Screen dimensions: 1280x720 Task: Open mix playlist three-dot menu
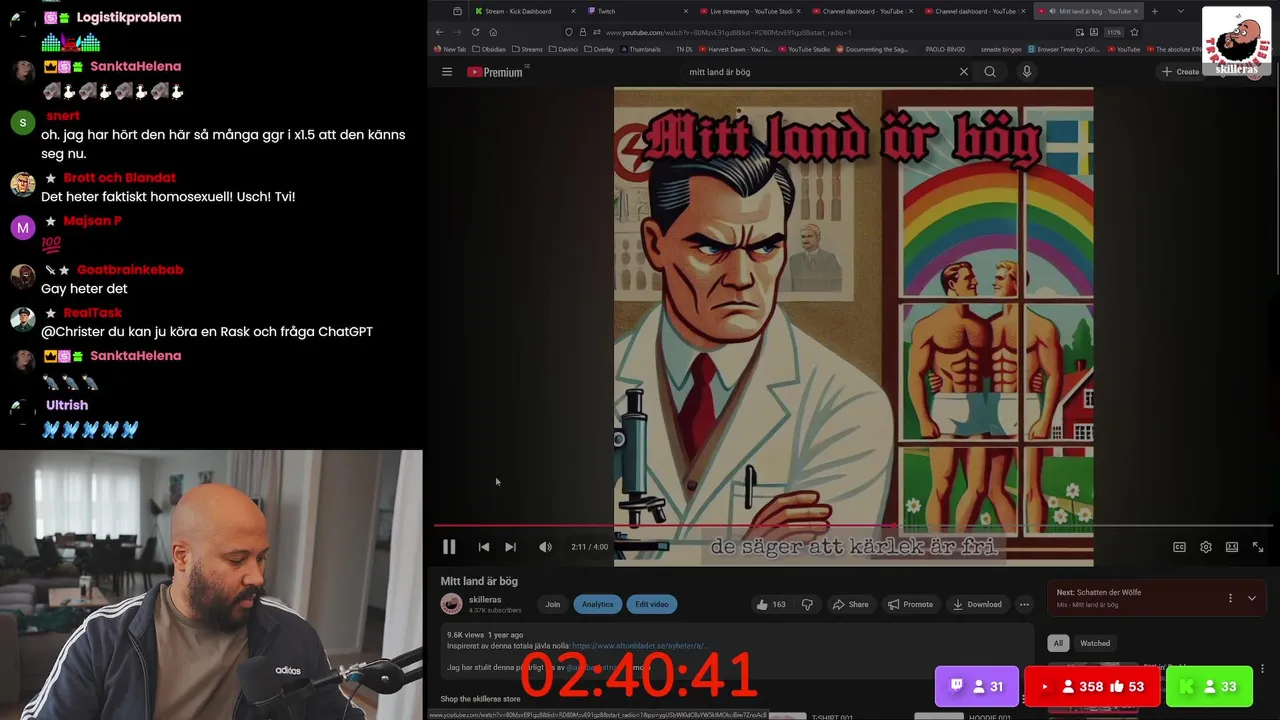point(1230,598)
